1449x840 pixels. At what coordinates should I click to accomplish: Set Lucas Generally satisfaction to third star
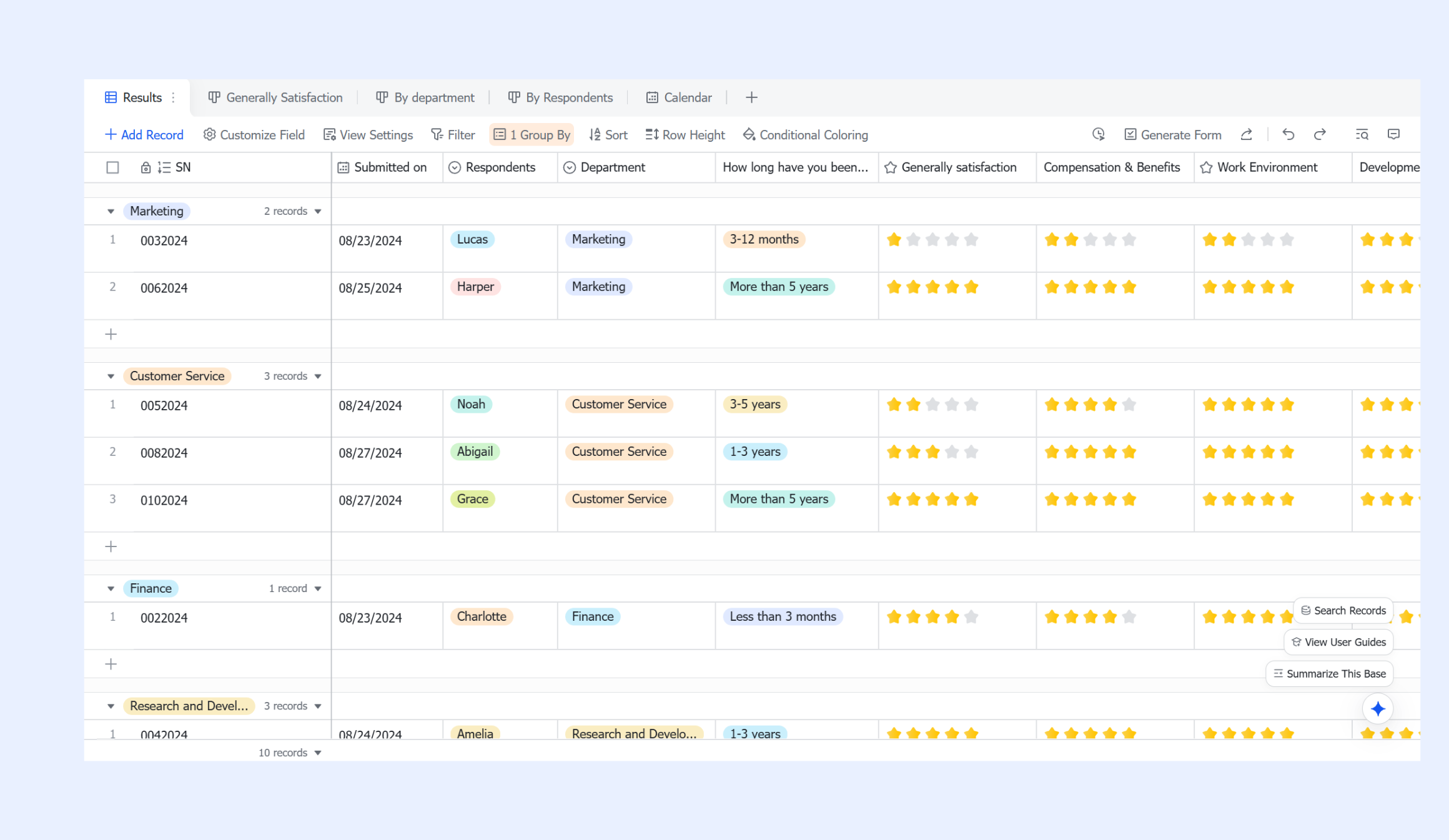(x=932, y=239)
